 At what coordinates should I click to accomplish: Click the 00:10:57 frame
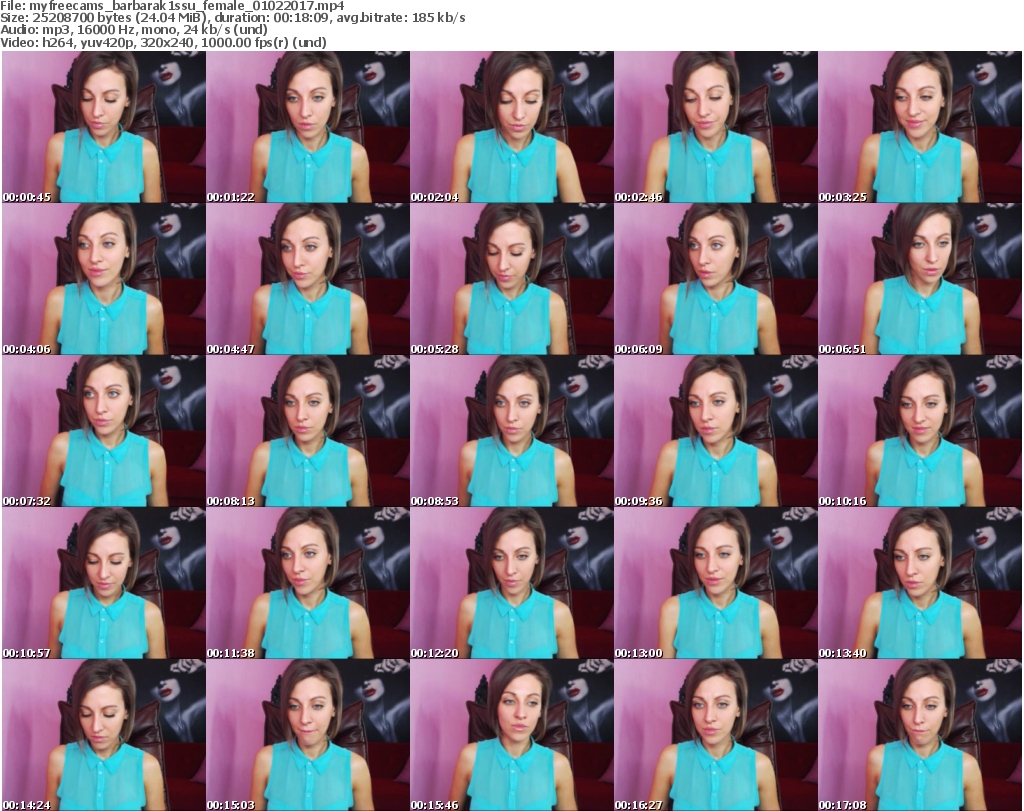[104, 583]
